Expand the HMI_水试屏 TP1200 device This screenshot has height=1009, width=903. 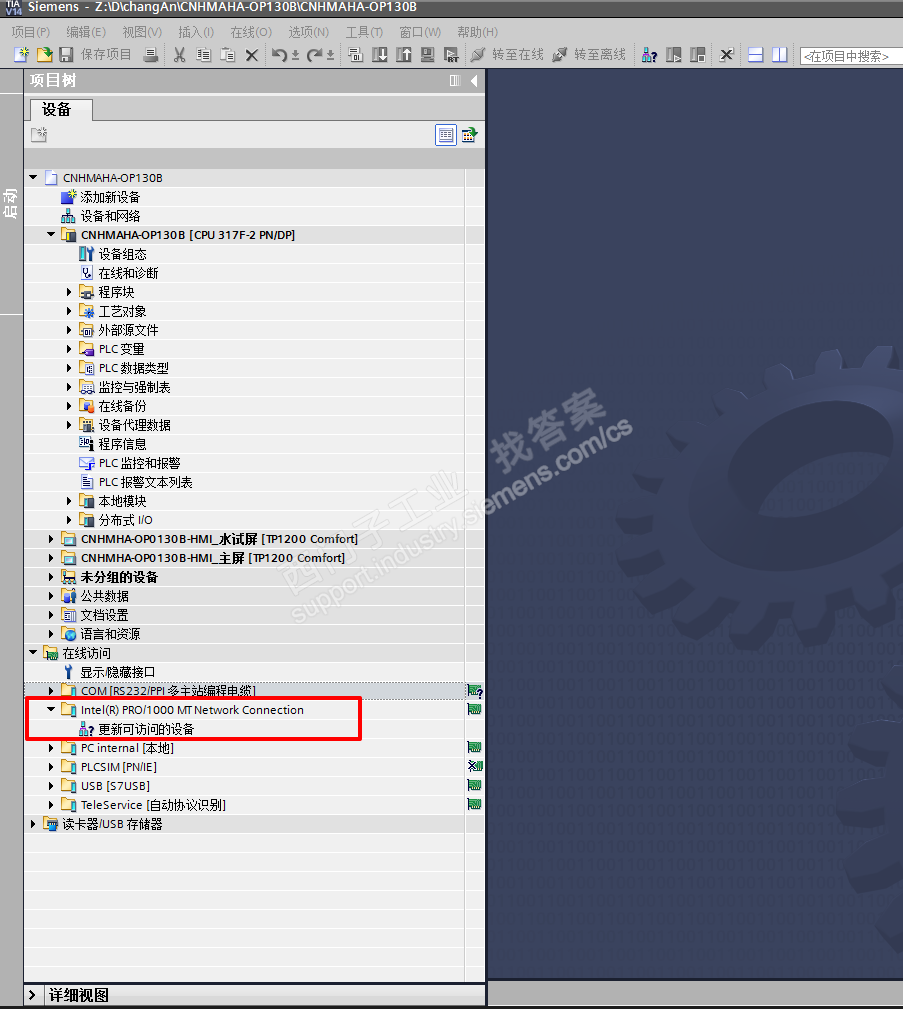51,539
